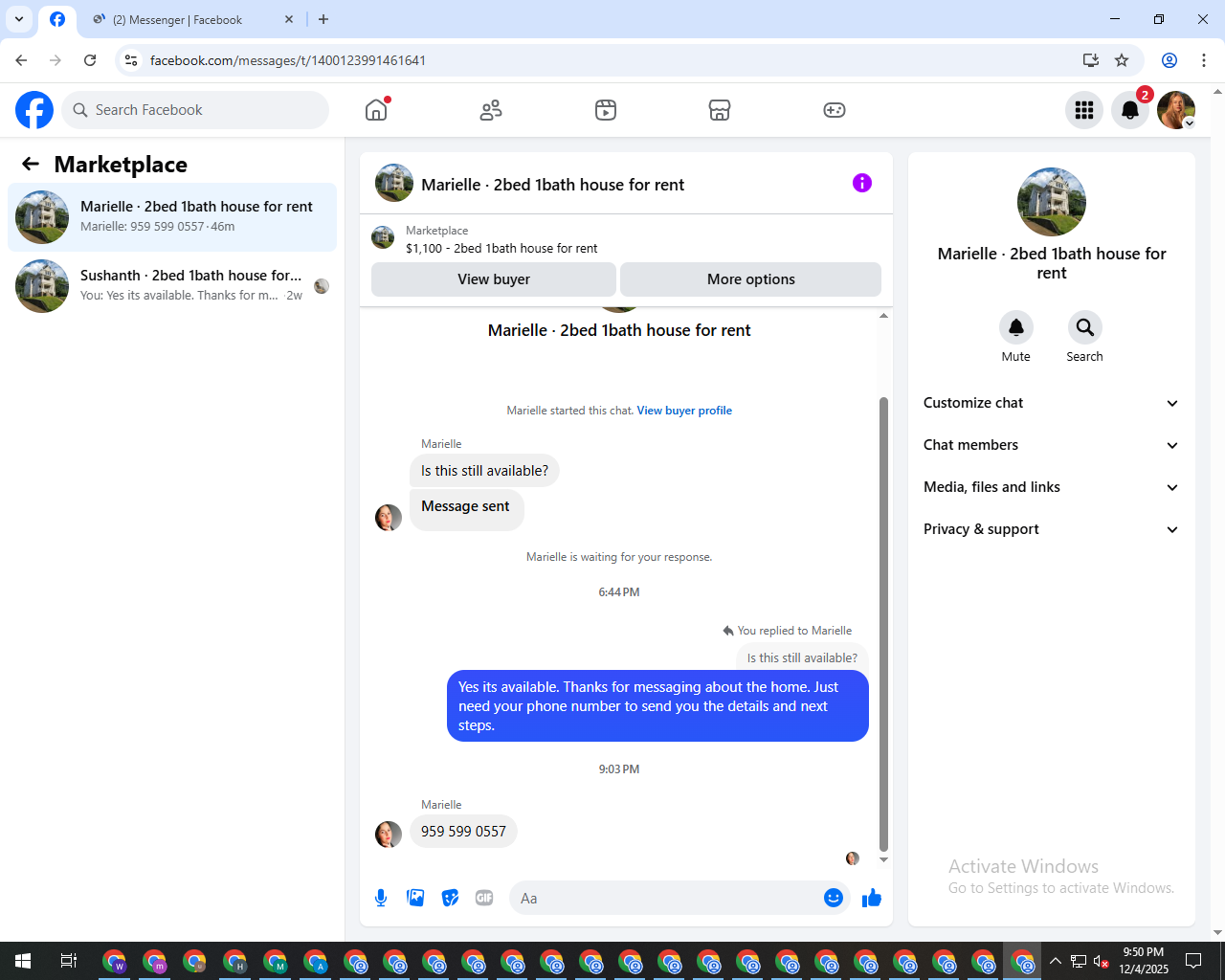Screen dimensions: 1225x980
Task: Open the Friends icon in top navigation
Action: [491, 110]
